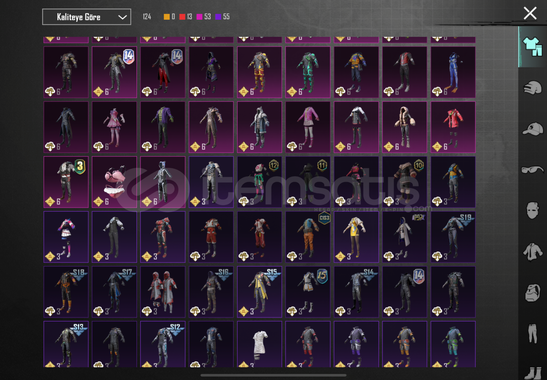The image size is (547, 380).
Task: Select the helmet category icon
Action: 532,88
